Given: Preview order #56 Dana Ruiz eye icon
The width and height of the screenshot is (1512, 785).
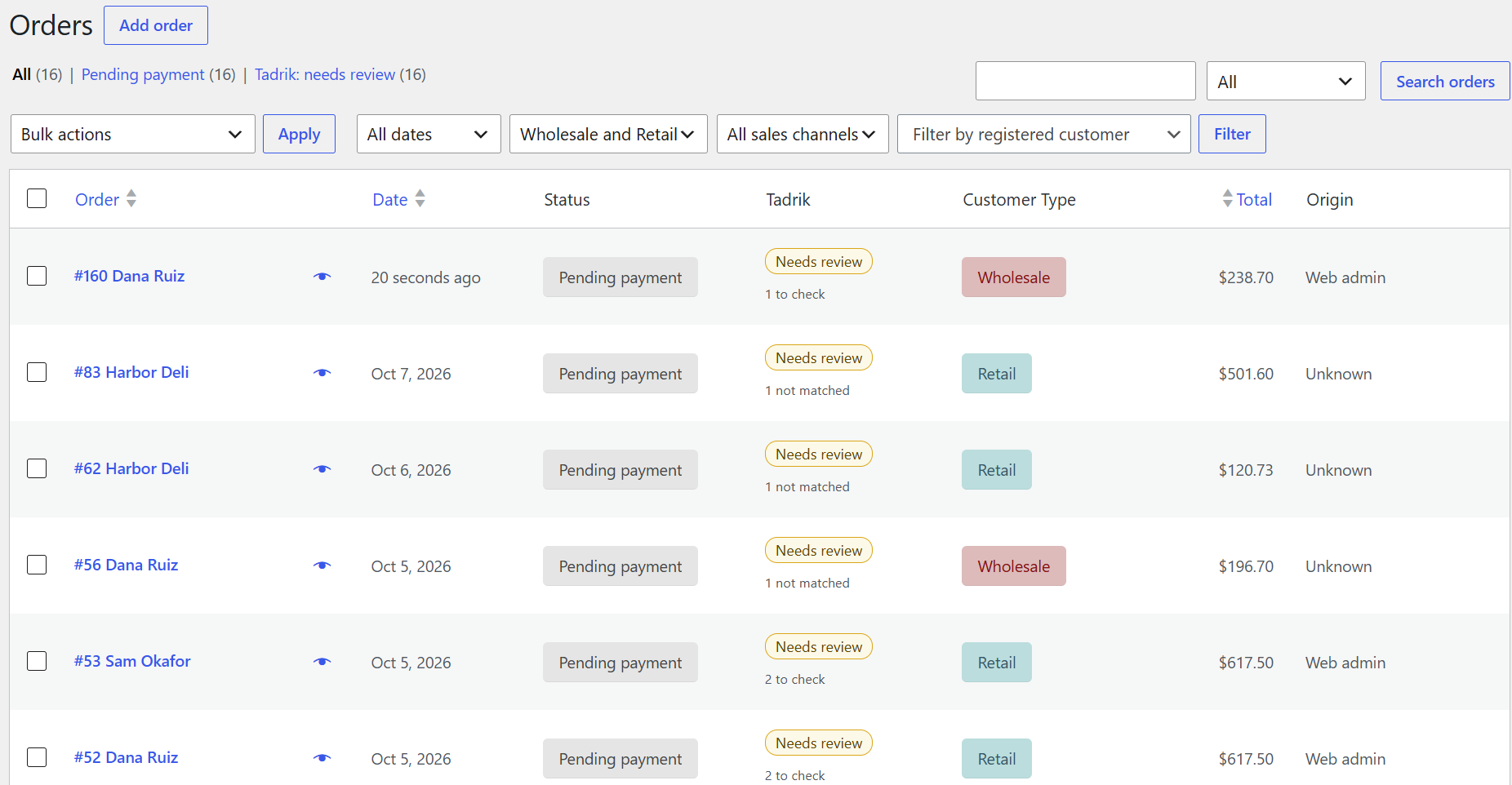Looking at the screenshot, I should [322, 565].
